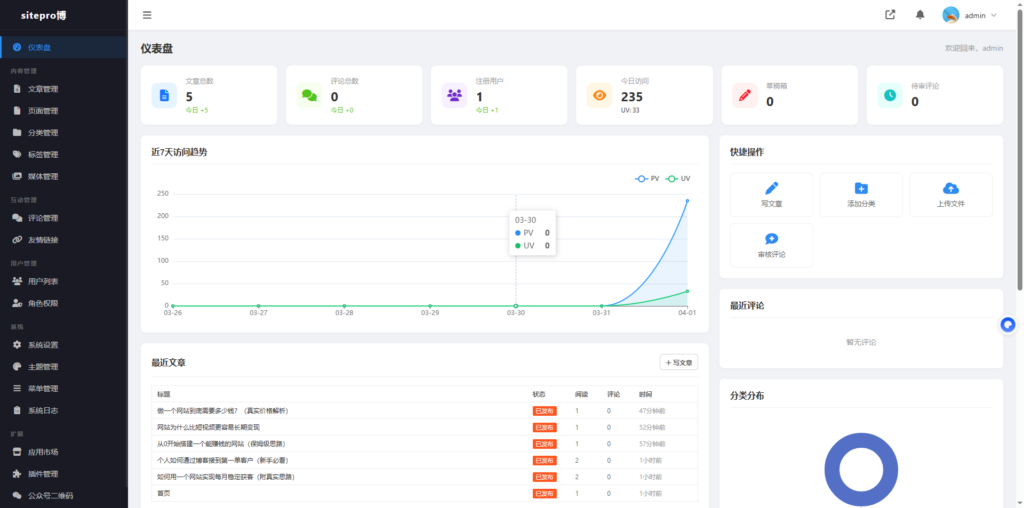Click the 评论总数 chat bubbles icon
Image resolution: width=1024 pixels, height=508 pixels.
coord(309,95)
